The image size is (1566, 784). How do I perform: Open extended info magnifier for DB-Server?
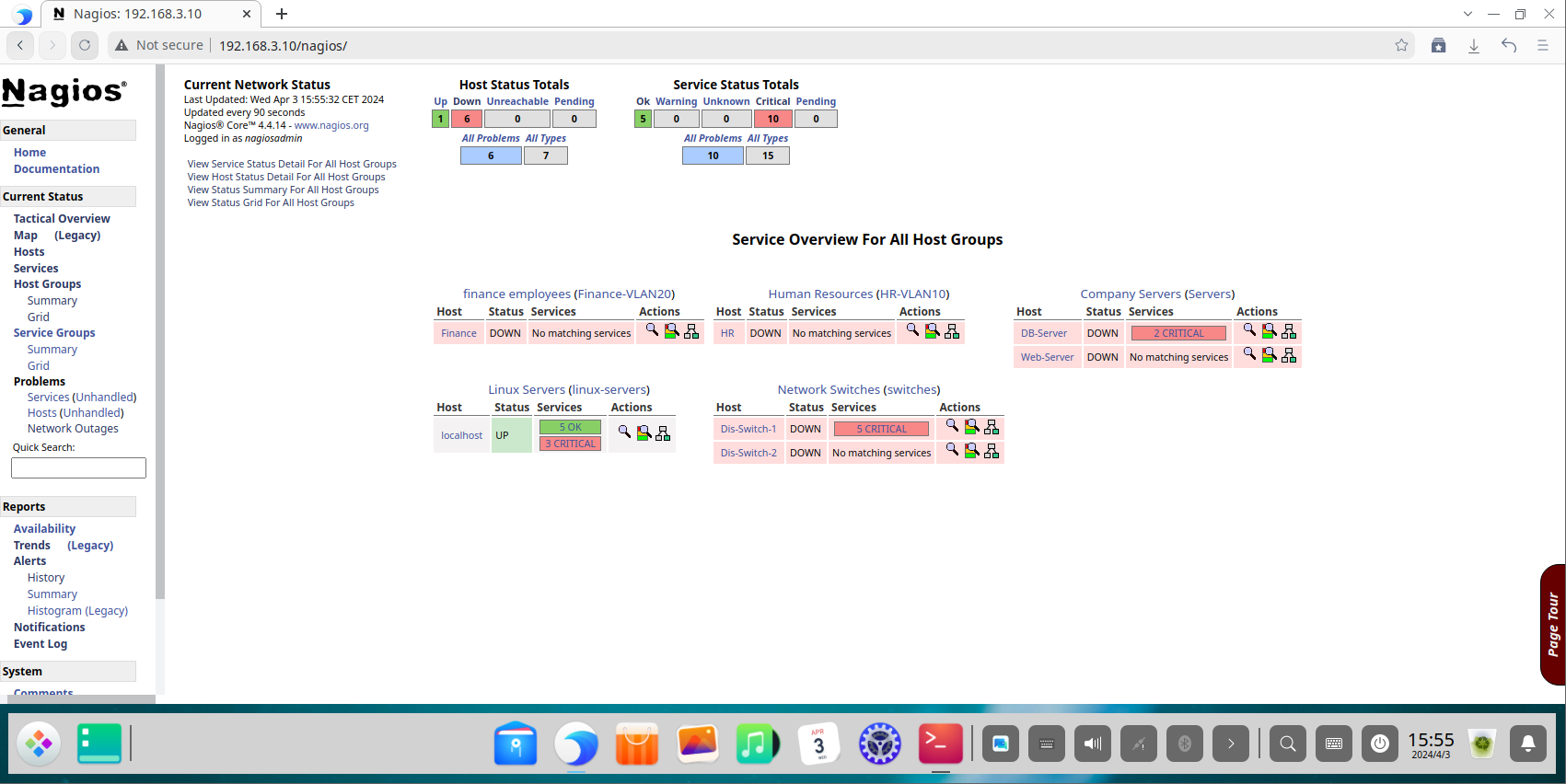[x=1249, y=330]
